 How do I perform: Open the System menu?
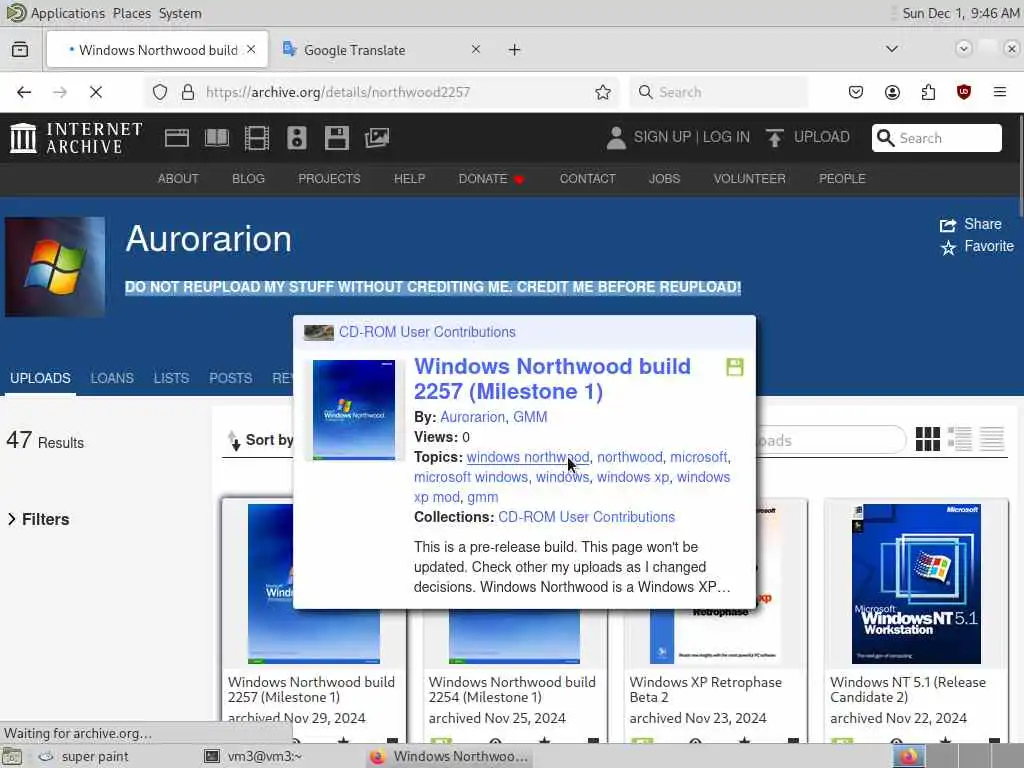pyautogui.click(x=180, y=13)
